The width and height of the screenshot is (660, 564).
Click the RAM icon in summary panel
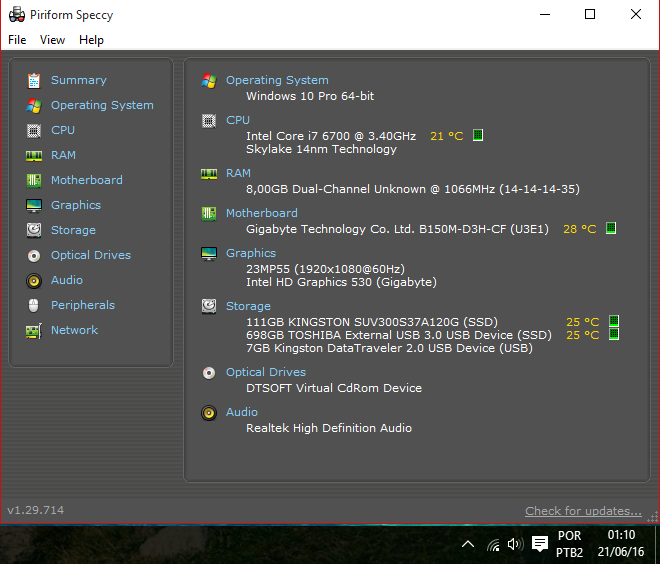(209, 174)
